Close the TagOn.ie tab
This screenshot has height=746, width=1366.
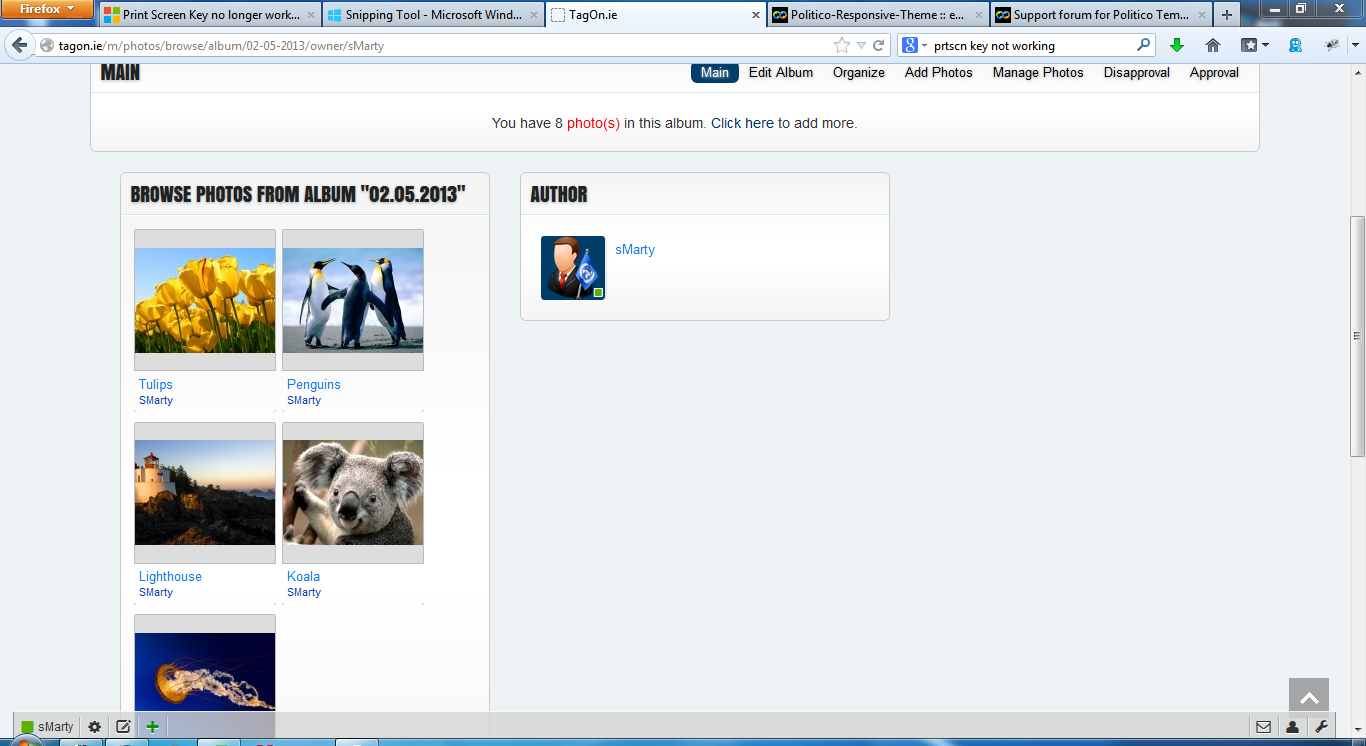click(756, 15)
